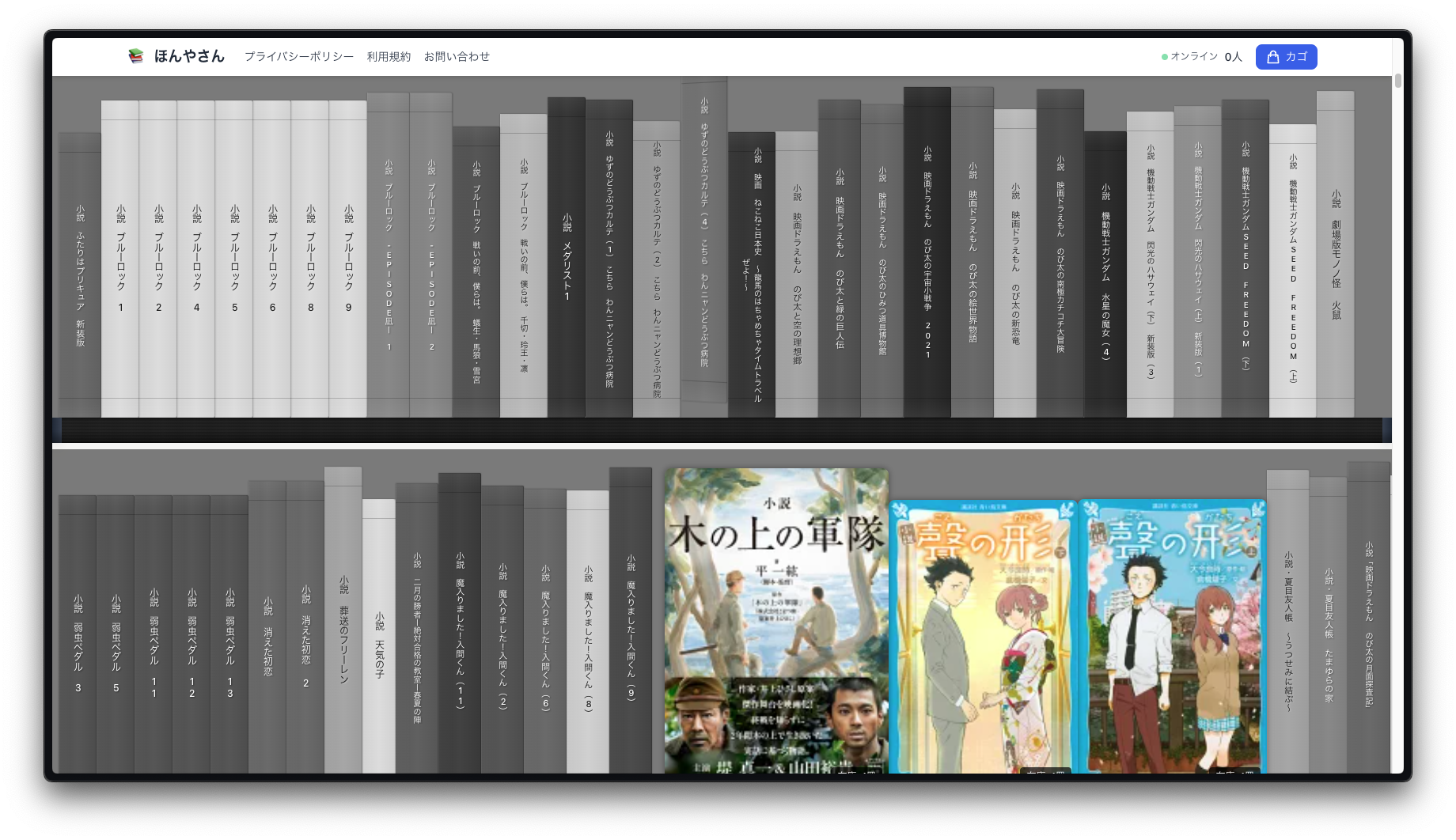The height and width of the screenshot is (840, 1456).
Task: Click the green online status dot
Action: pos(1164,57)
